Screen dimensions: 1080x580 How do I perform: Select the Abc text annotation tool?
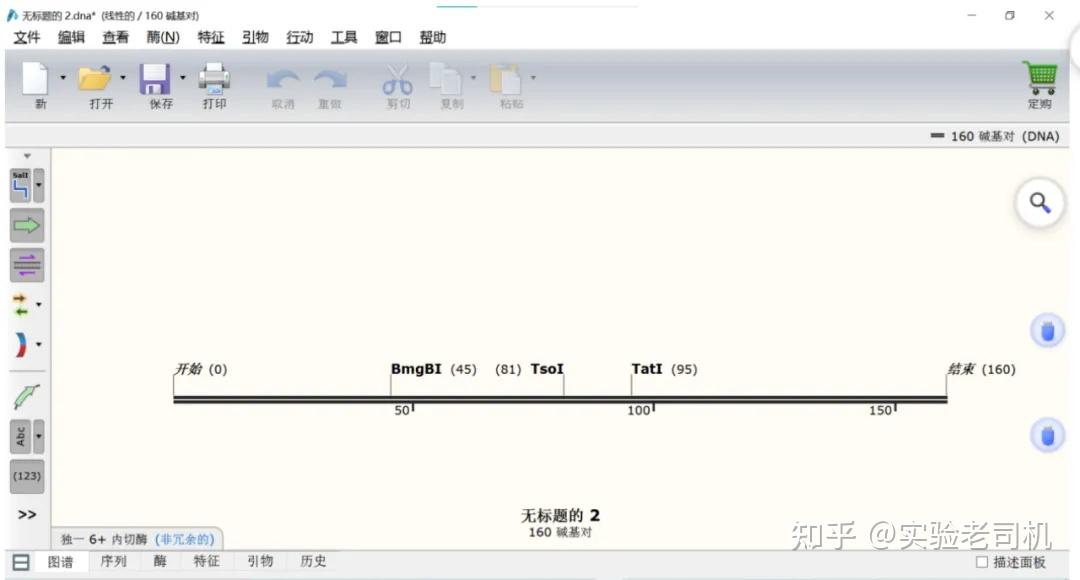(x=22, y=436)
